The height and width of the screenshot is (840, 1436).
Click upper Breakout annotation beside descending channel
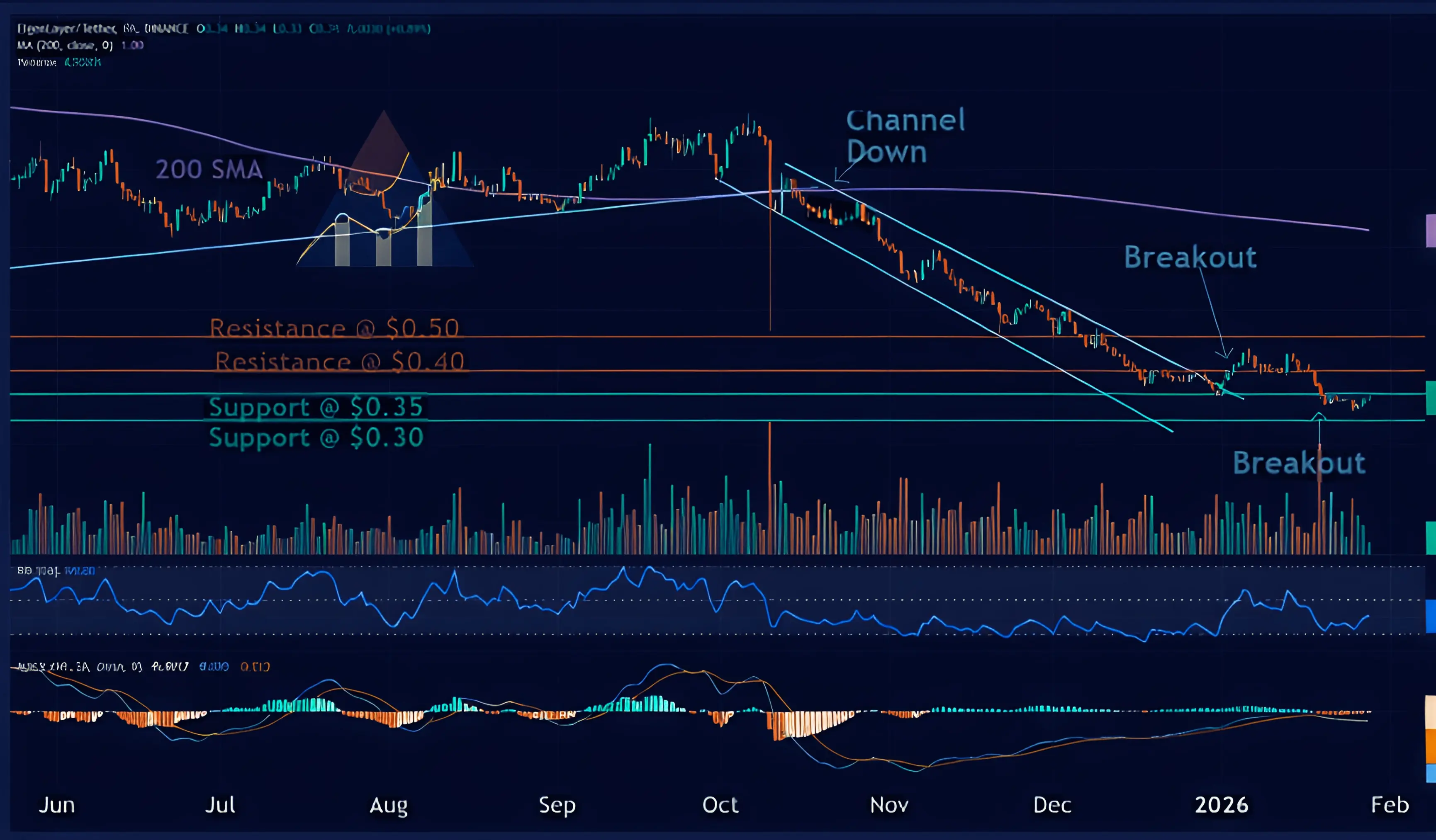pos(1190,257)
